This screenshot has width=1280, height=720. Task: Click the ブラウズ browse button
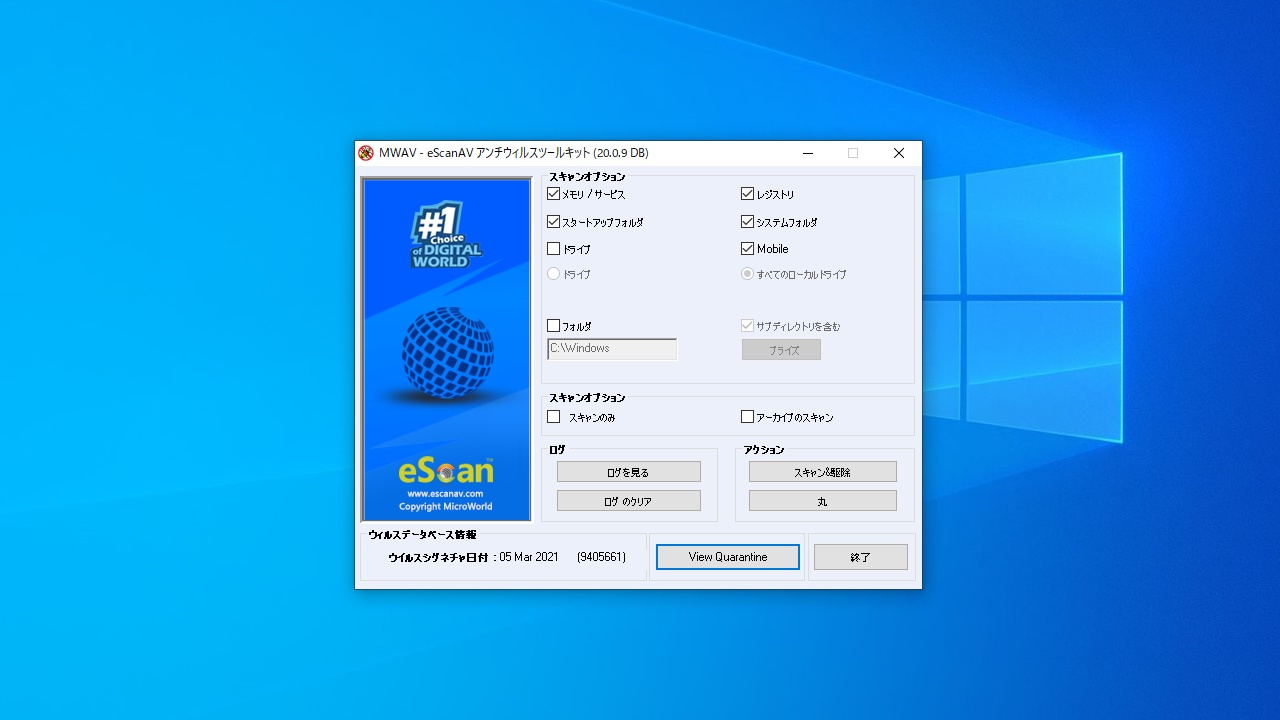click(x=781, y=350)
